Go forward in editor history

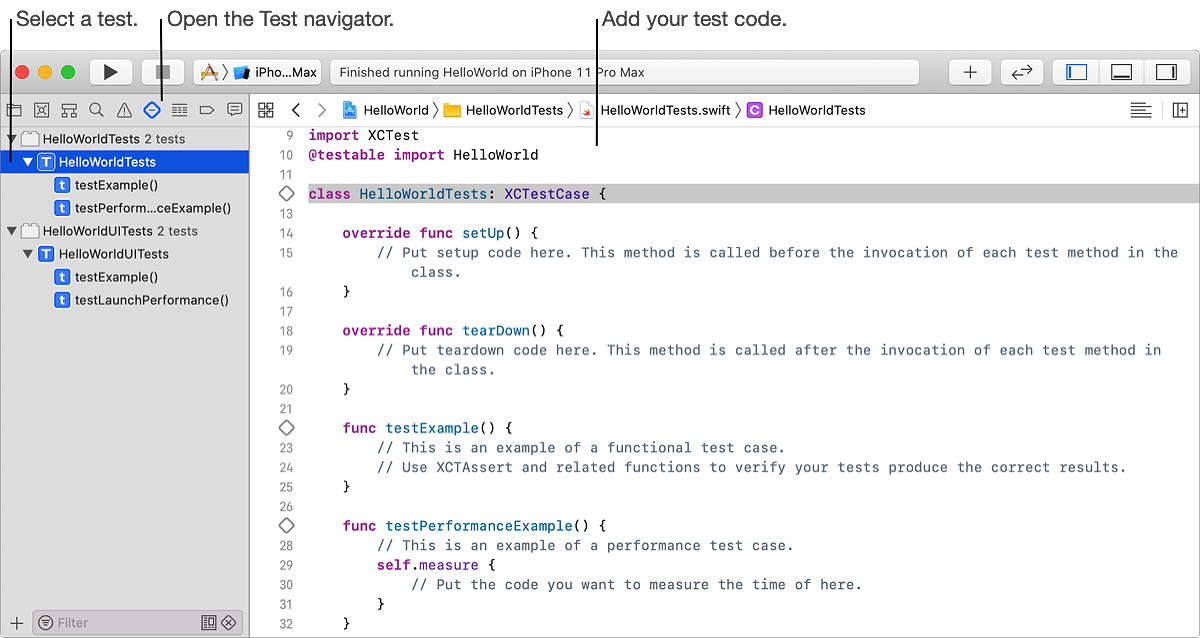pos(321,110)
